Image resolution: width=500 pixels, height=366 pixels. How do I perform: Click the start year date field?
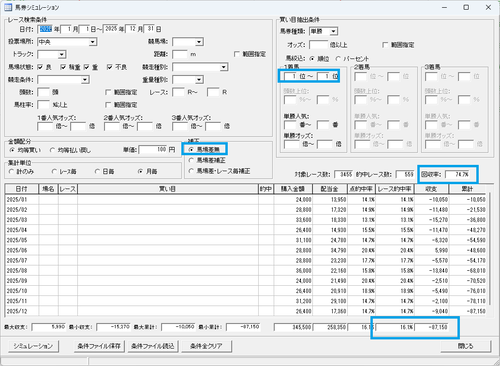[46, 29]
